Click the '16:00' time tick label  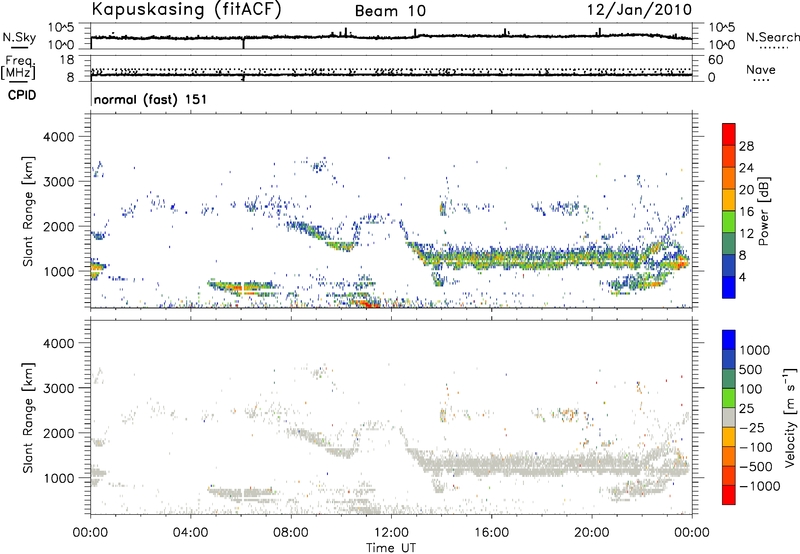(x=491, y=533)
